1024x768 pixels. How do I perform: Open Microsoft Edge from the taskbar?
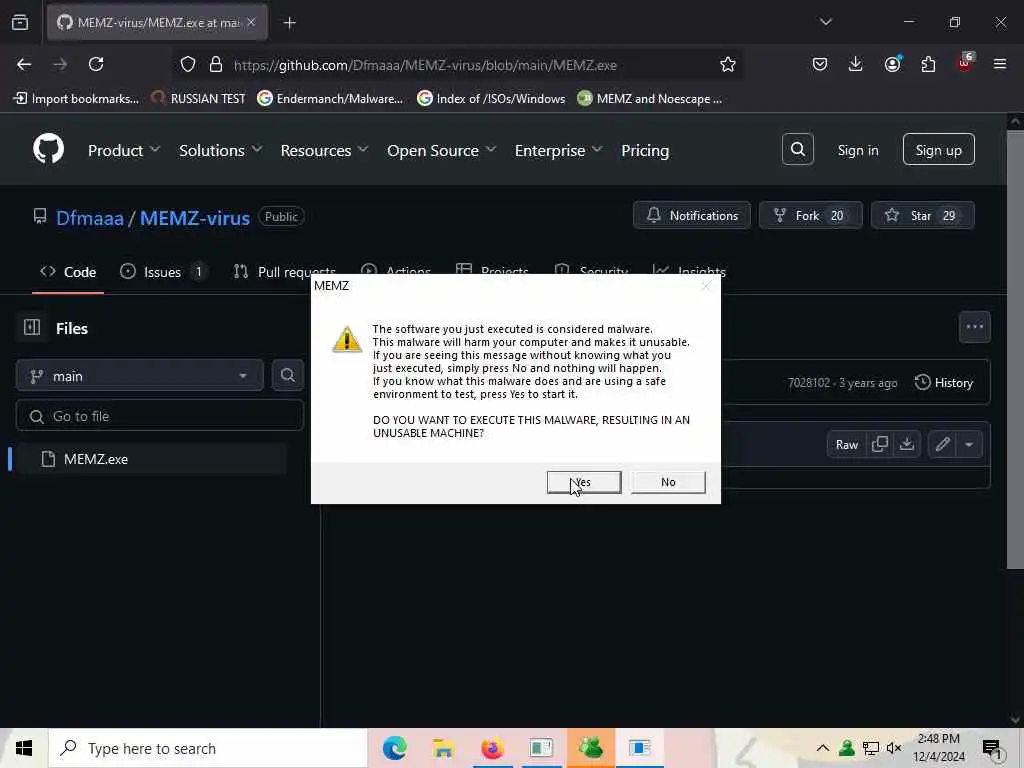394,748
